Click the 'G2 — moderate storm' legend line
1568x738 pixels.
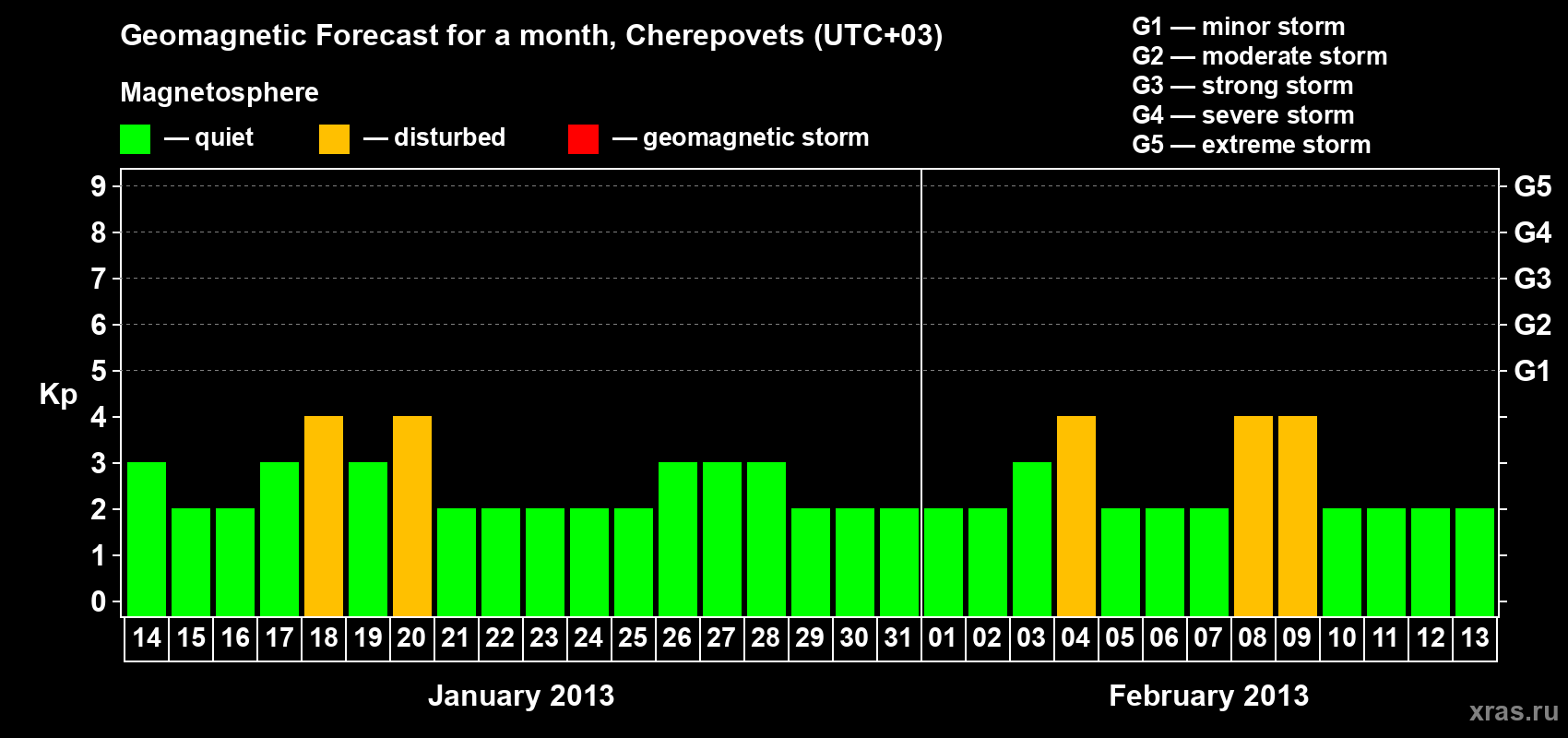click(1260, 56)
